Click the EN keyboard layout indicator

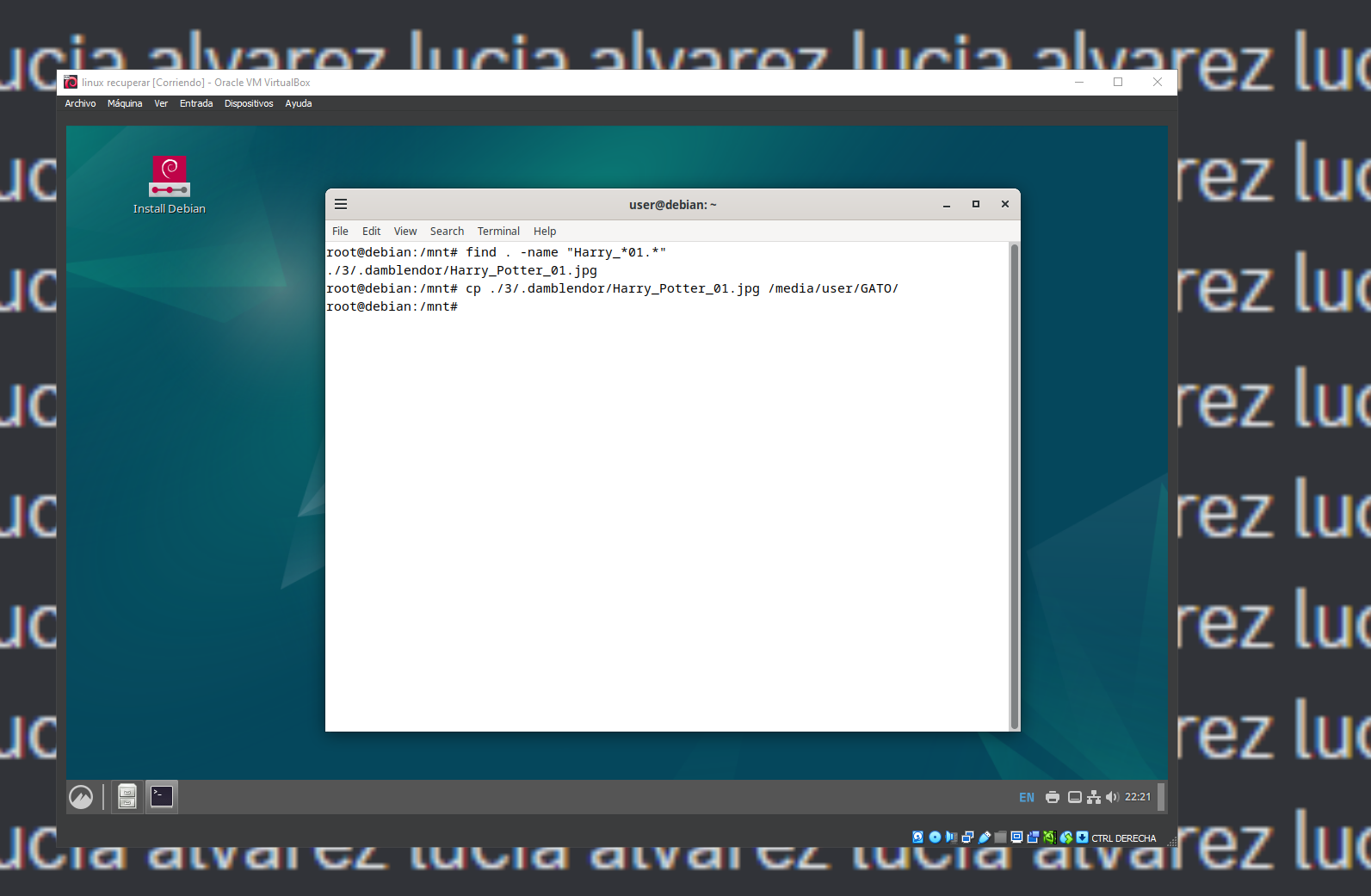click(1027, 797)
